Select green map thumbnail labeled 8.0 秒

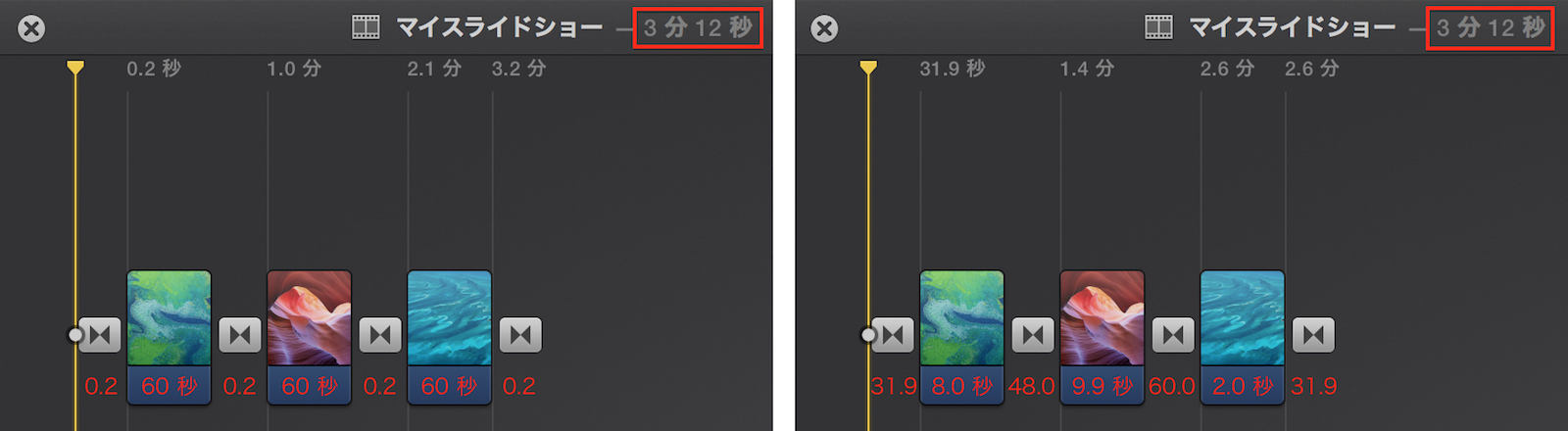click(961, 337)
